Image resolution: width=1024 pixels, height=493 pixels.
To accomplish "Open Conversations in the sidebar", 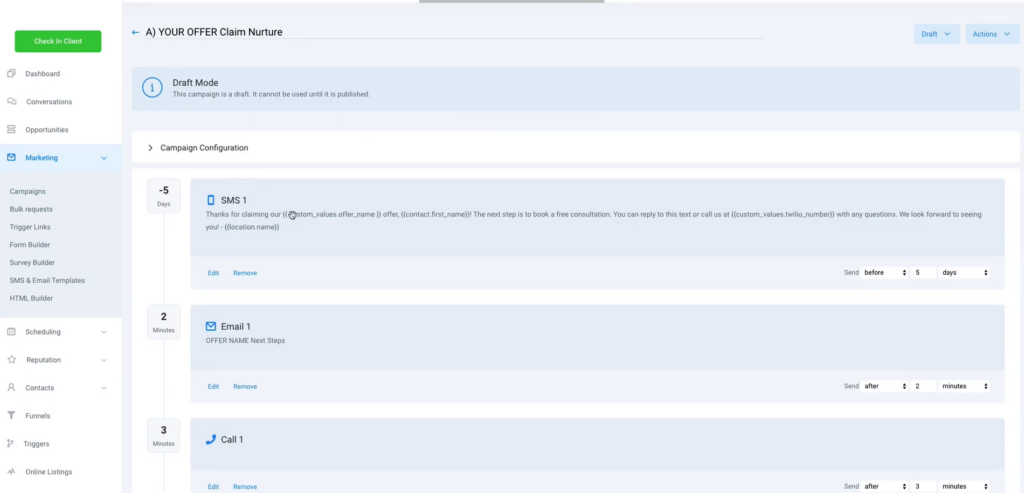I will click(48, 102).
